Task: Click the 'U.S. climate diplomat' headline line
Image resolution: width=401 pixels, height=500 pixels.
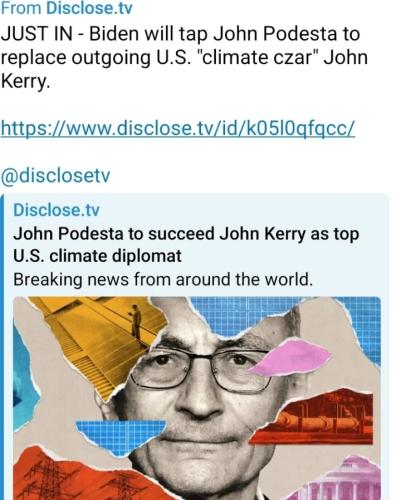Action: coord(97,256)
